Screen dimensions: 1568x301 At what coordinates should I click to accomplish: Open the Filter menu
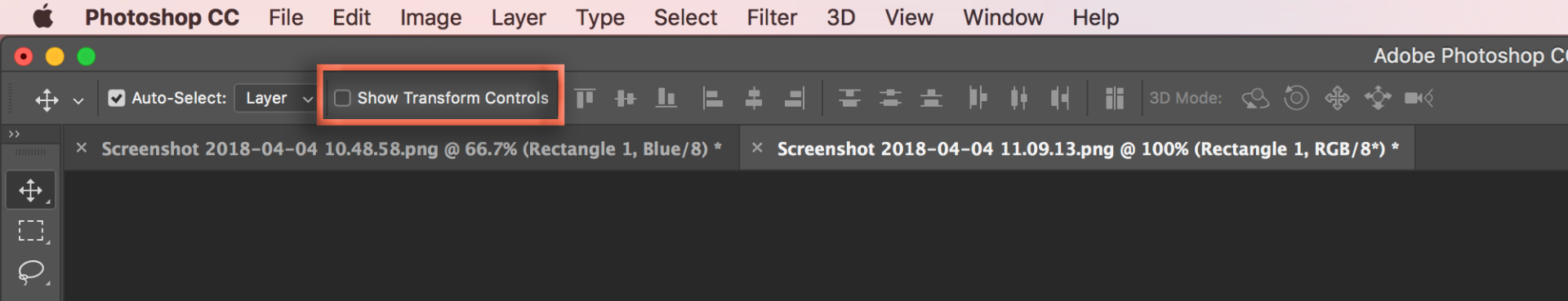coord(772,17)
